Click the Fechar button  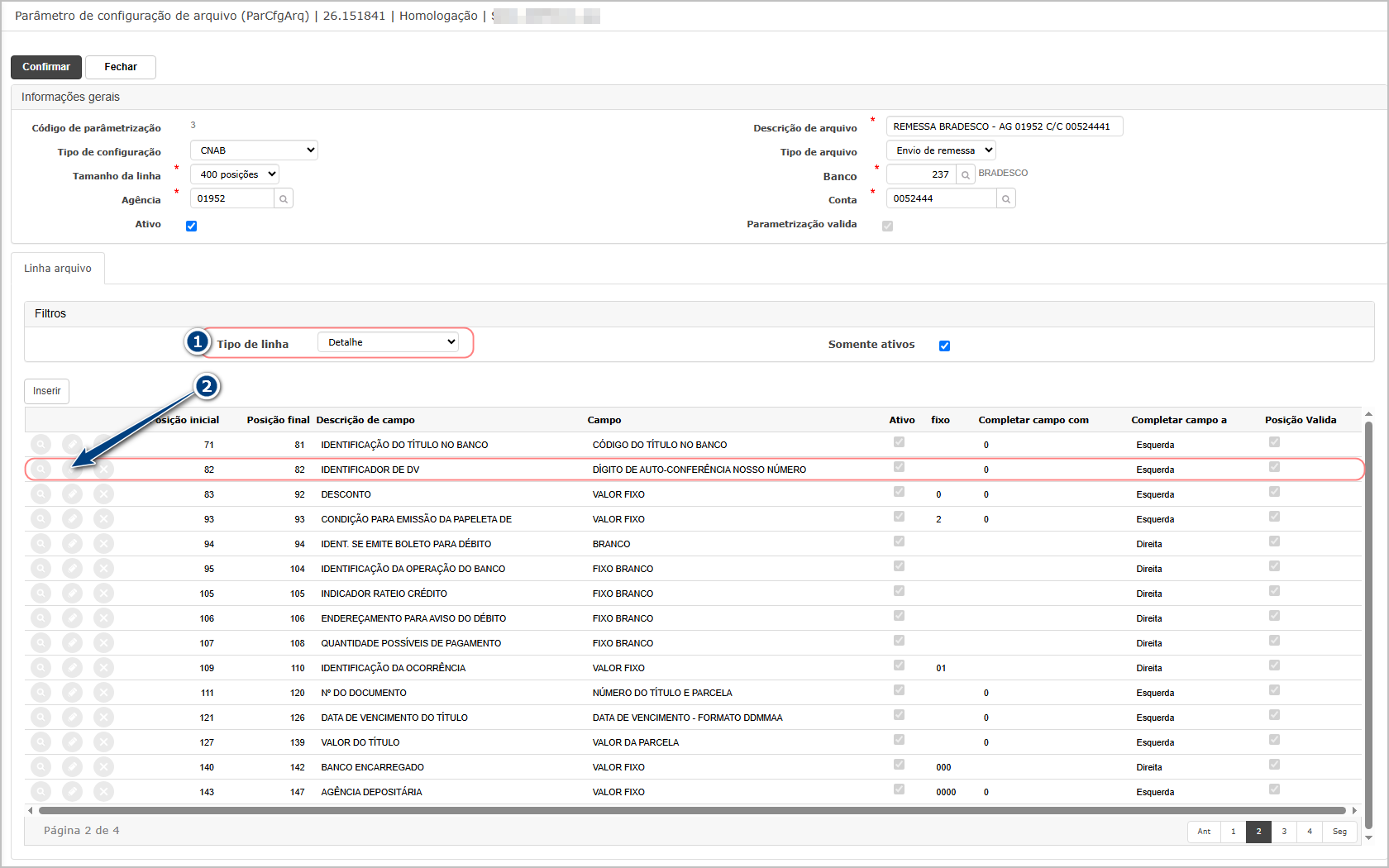[x=121, y=67]
